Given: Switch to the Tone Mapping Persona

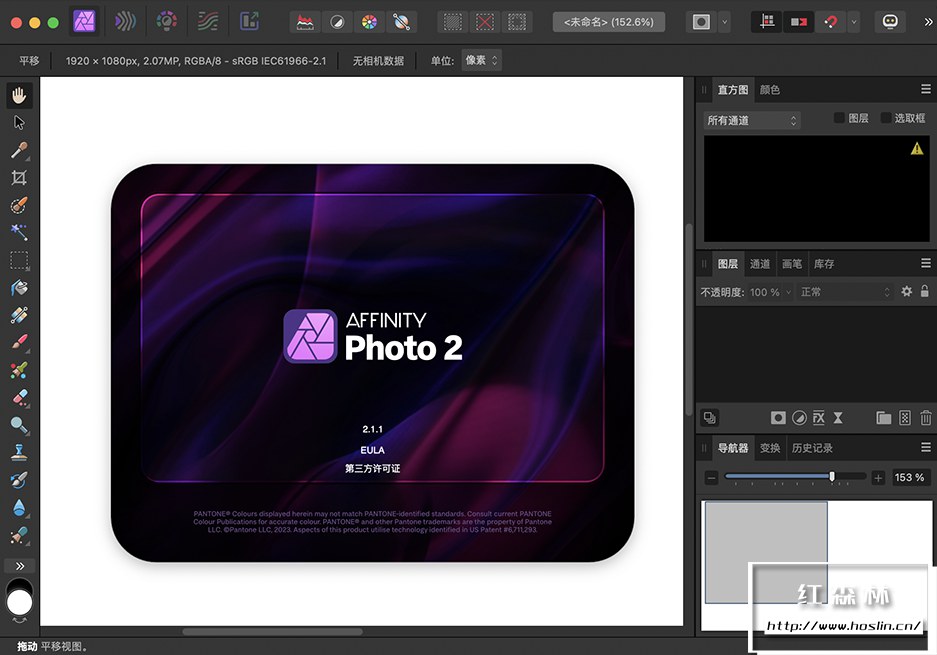Looking at the screenshot, I should pos(208,22).
